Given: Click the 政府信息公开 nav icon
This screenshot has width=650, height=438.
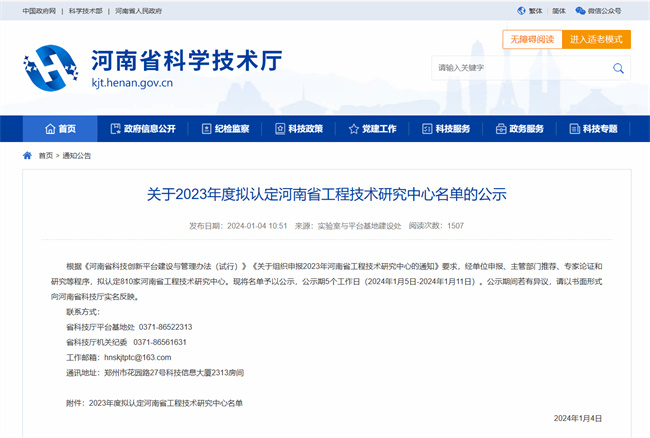Looking at the screenshot, I should tap(116, 129).
